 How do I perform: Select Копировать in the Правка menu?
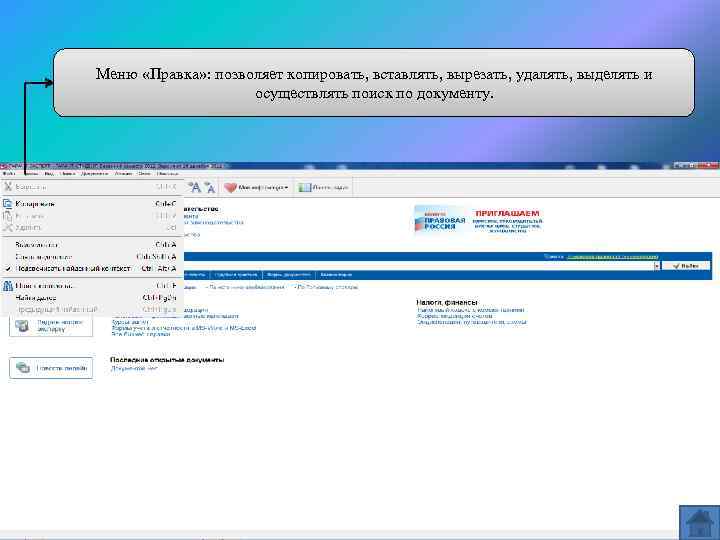[x=90, y=204]
